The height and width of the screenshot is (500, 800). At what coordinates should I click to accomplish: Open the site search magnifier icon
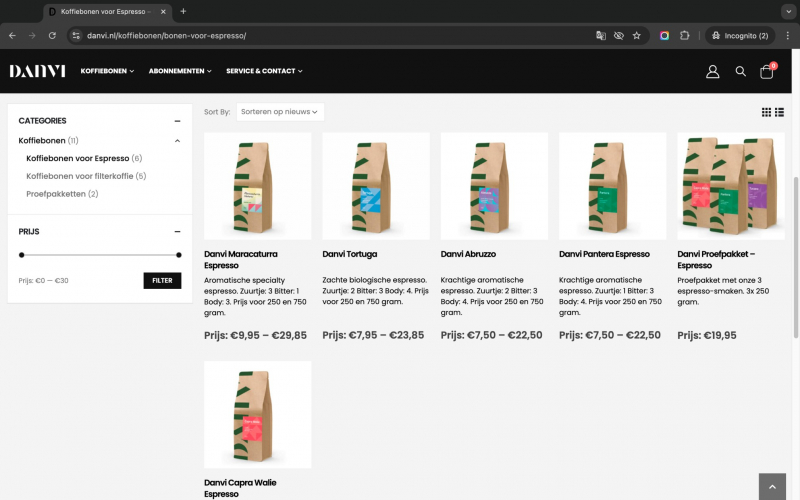[740, 71]
